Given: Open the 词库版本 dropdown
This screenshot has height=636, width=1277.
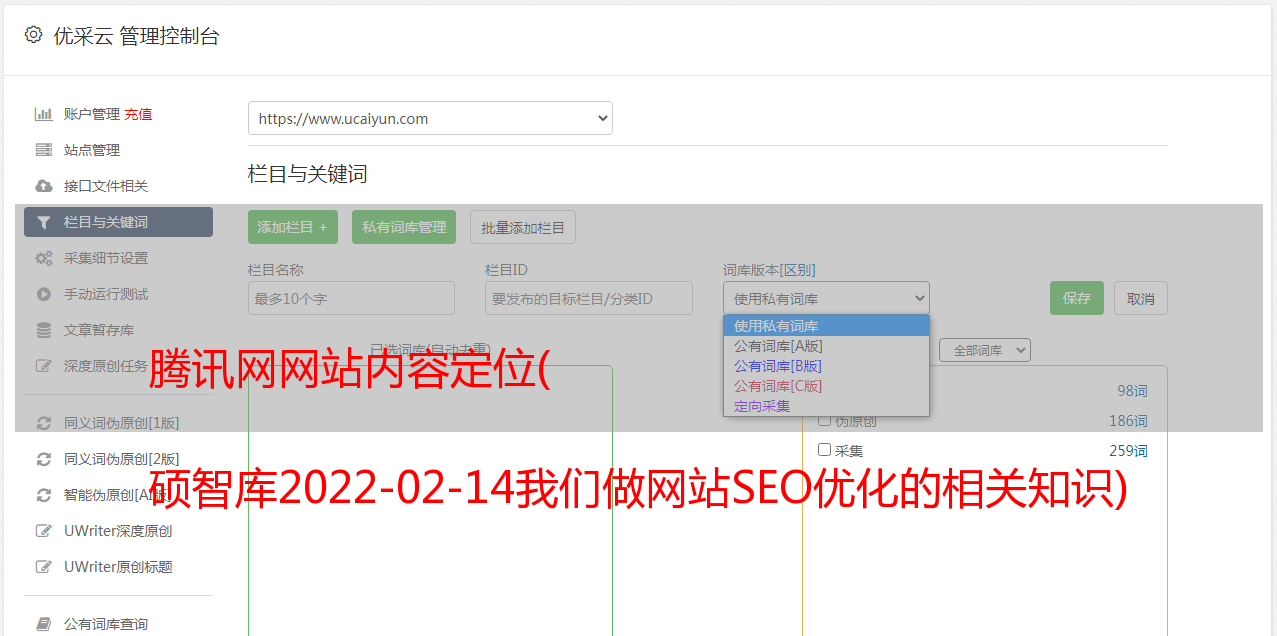Looking at the screenshot, I should pyautogui.click(x=826, y=298).
